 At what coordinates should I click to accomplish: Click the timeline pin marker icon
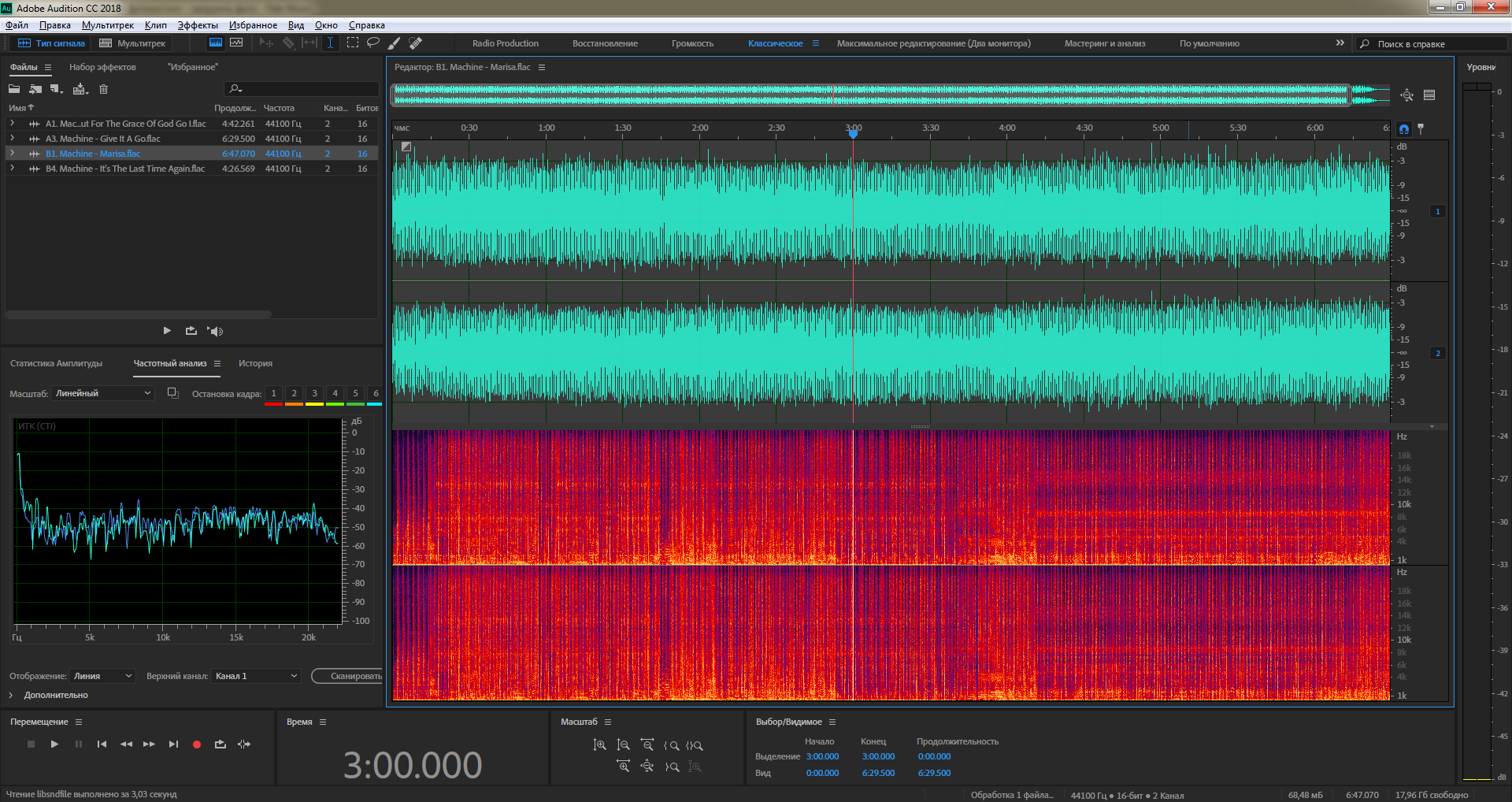(1421, 128)
